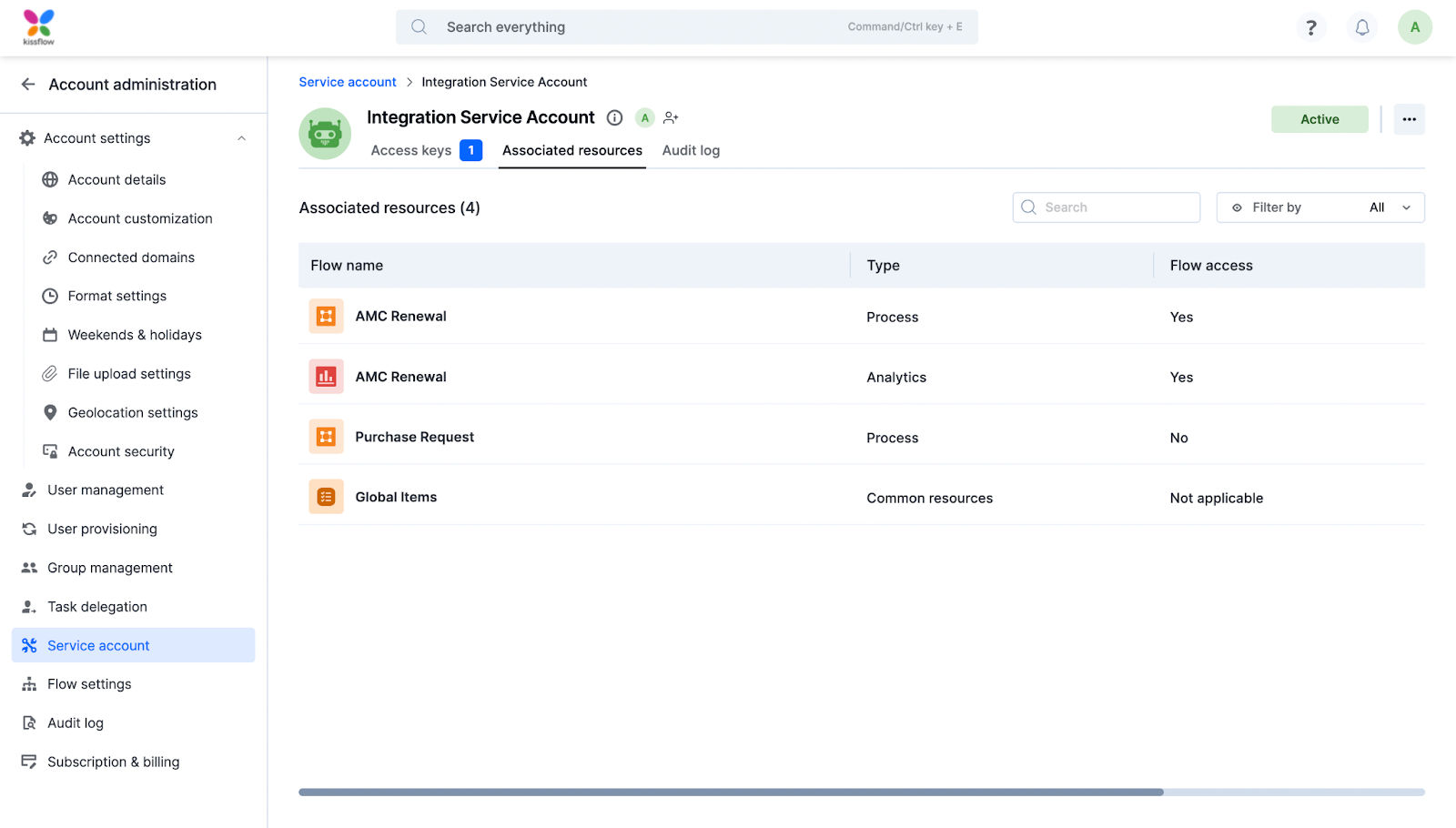1456x828 pixels.
Task: Open Account customization settings
Action: [x=140, y=218]
